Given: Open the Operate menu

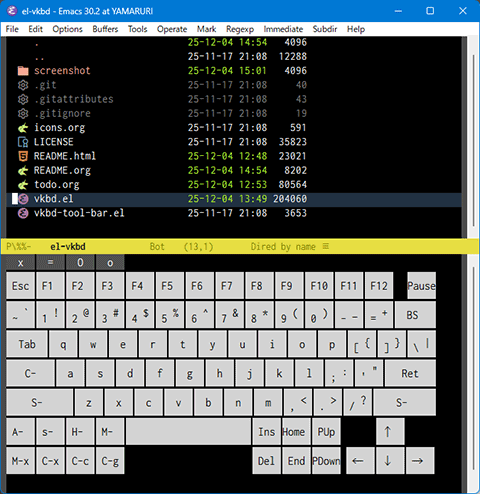Looking at the screenshot, I should tap(172, 29).
